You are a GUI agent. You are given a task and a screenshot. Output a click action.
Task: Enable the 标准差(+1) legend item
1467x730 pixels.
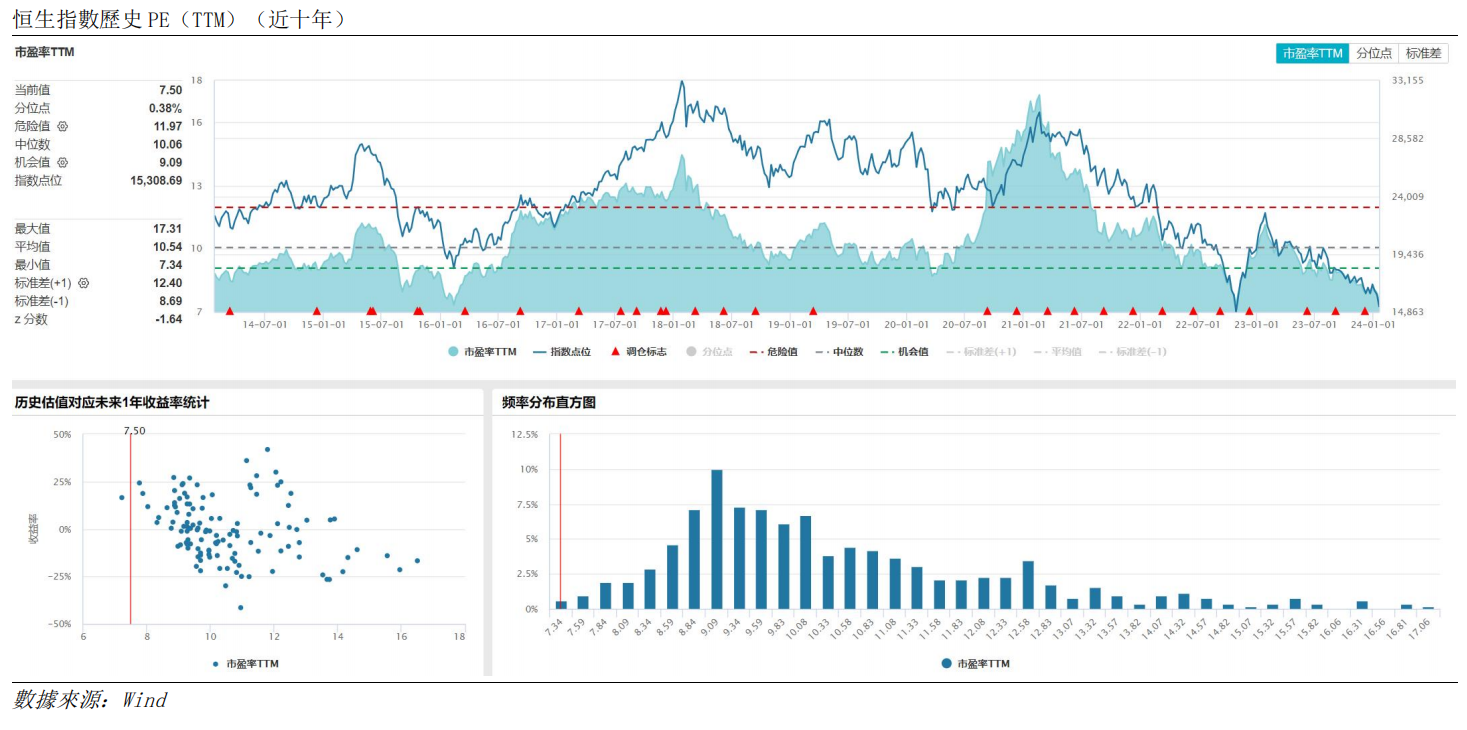[x=981, y=352]
